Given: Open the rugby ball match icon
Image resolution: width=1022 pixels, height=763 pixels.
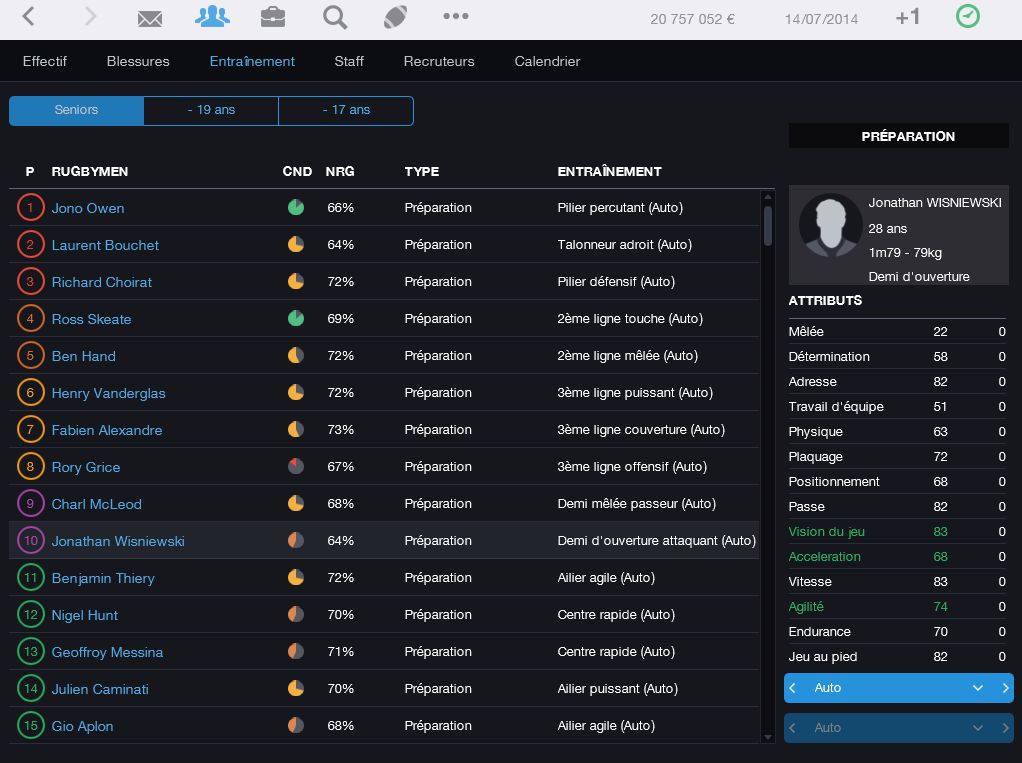Looking at the screenshot, I should click(x=395, y=17).
